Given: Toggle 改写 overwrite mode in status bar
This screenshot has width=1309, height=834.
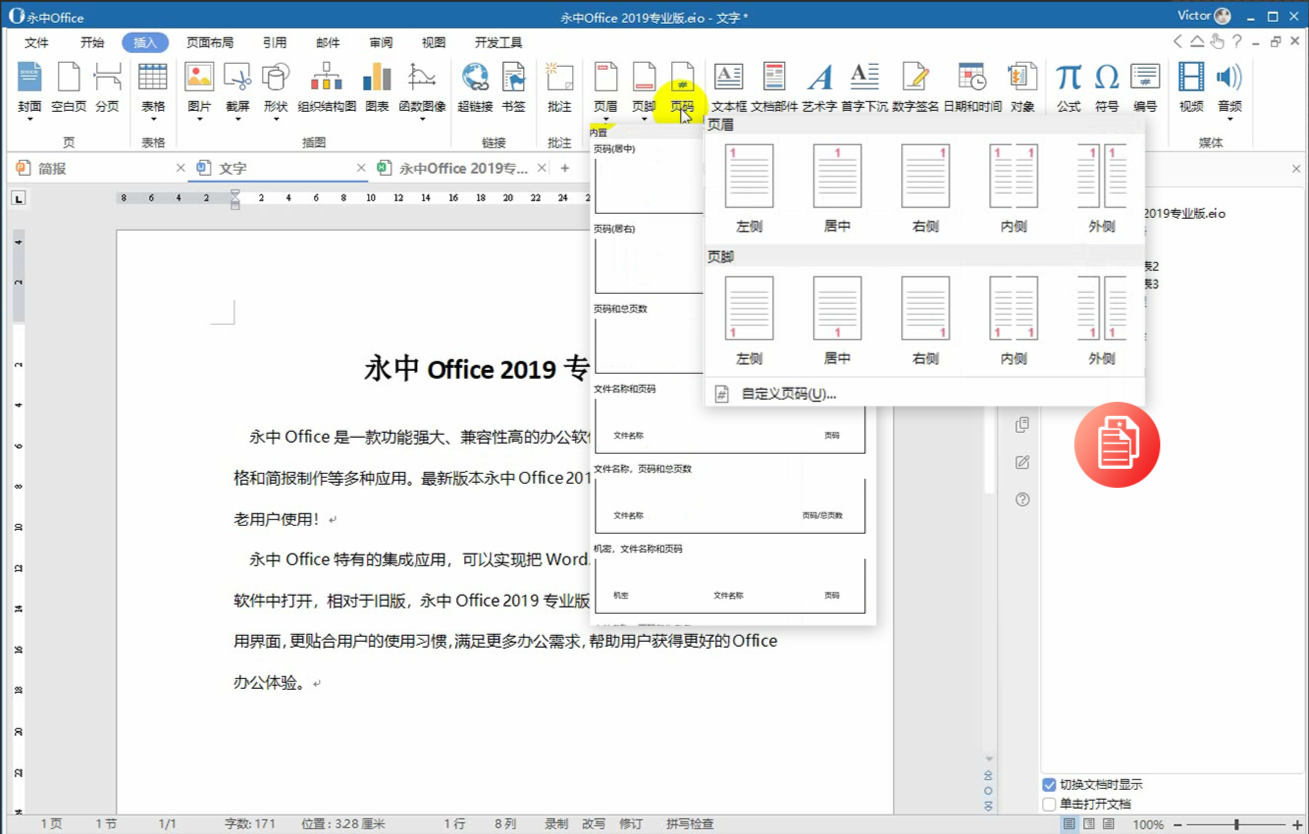Looking at the screenshot, I should pyautogui.click(x=594, y=824).
